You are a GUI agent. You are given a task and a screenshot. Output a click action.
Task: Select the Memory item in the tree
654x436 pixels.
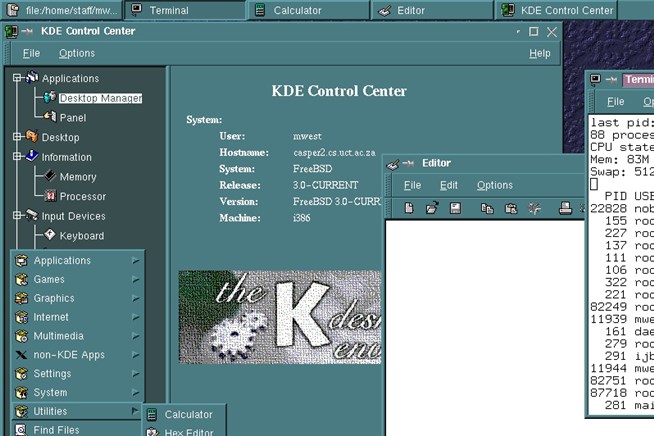click(77, 177)
